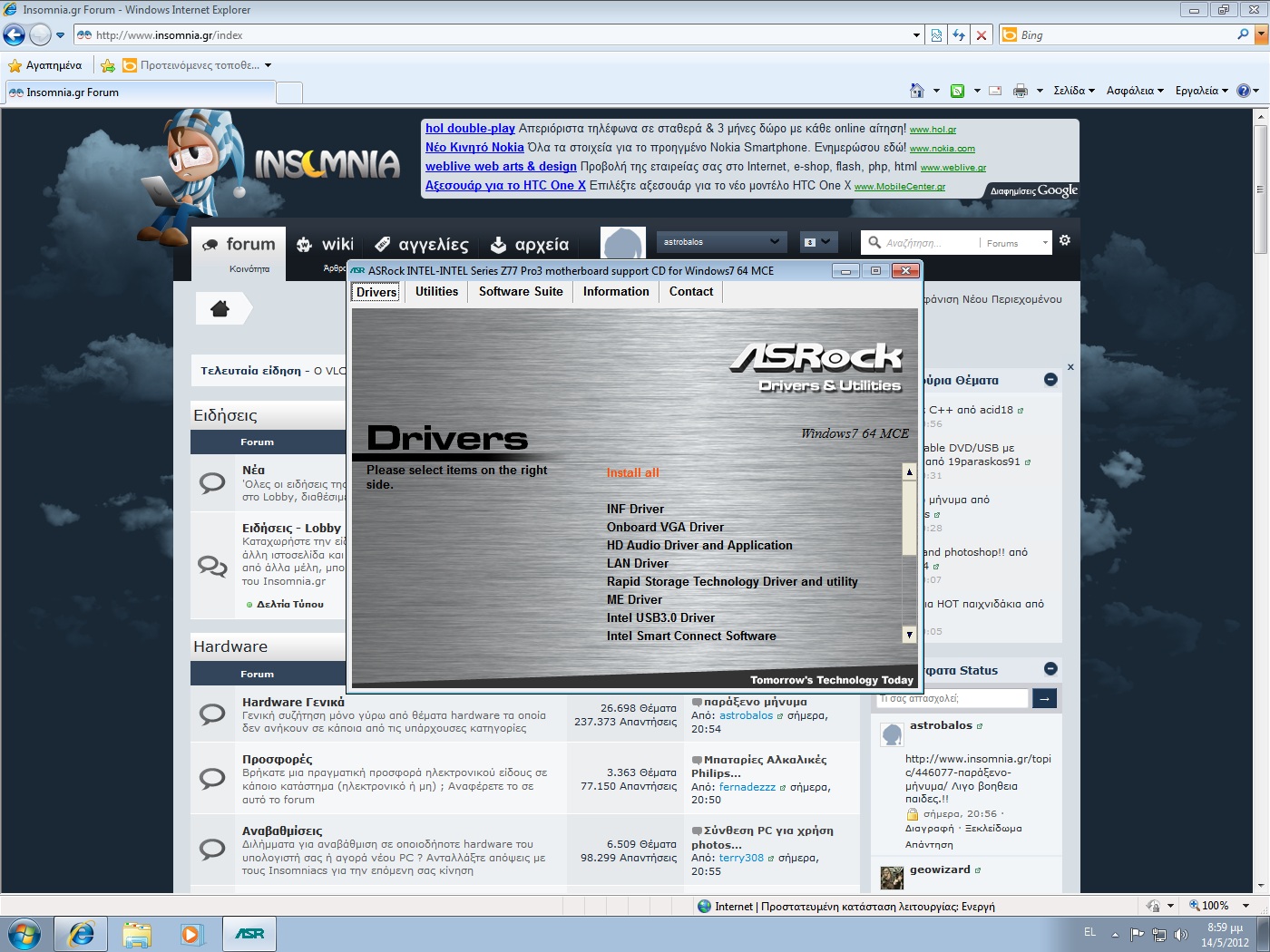Click the Bing search magnifier icon

tap(1243, 34)
